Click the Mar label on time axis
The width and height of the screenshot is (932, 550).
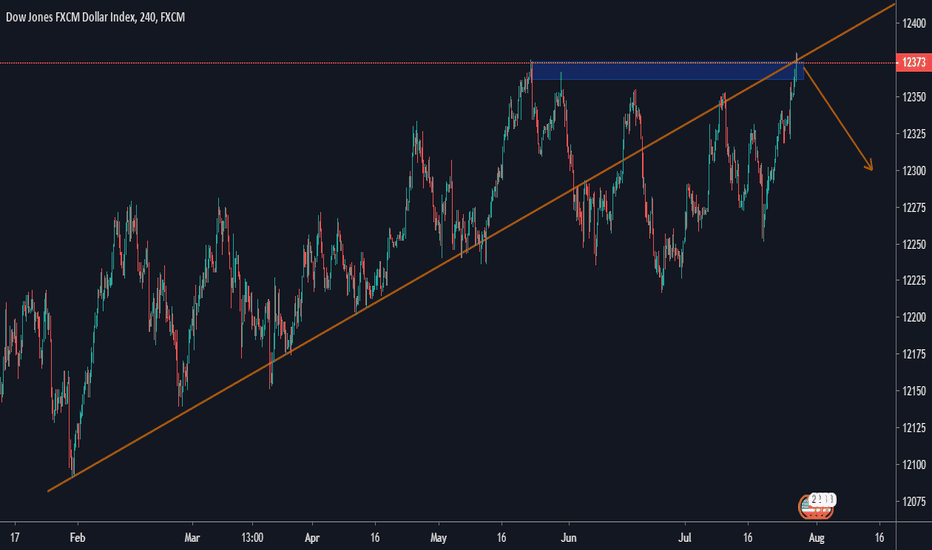tap(192, 538)
